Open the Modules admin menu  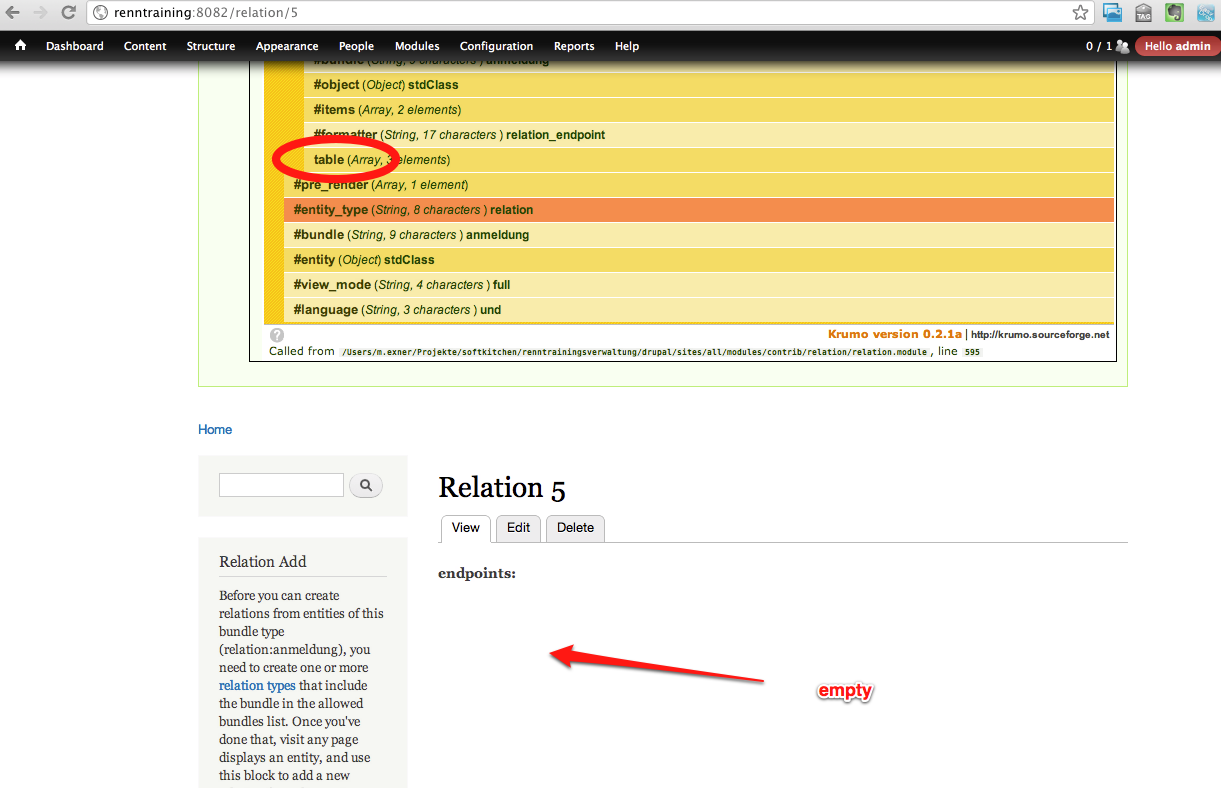tap(417, 46)
